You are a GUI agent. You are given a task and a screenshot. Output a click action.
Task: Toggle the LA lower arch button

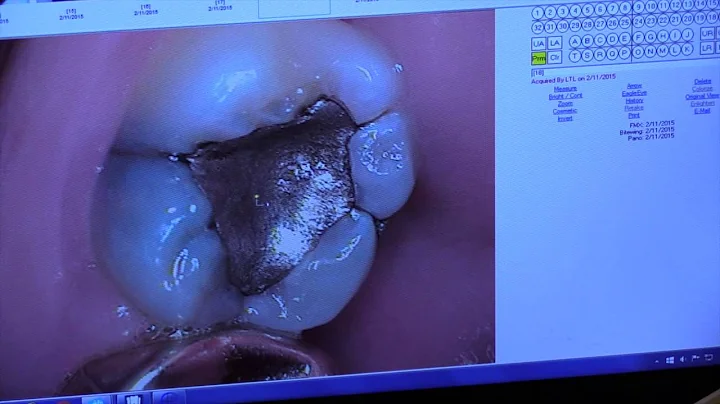555,43
